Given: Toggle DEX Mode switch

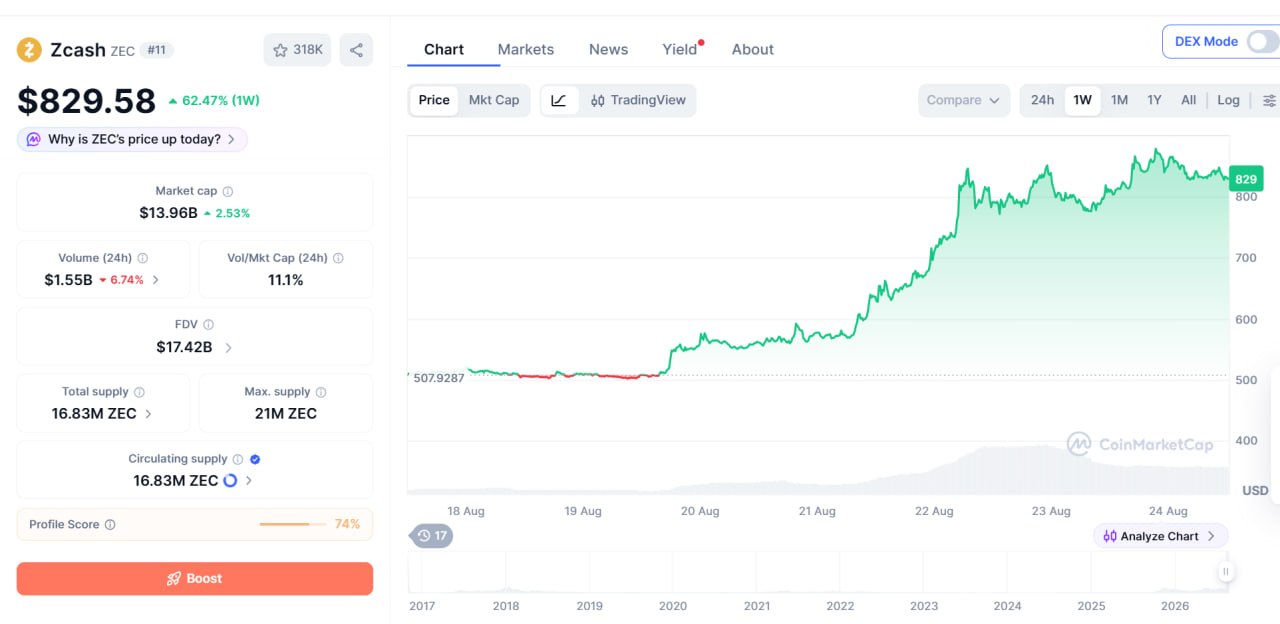Looking at the screenshot, I should click(x=1262, y=42).
